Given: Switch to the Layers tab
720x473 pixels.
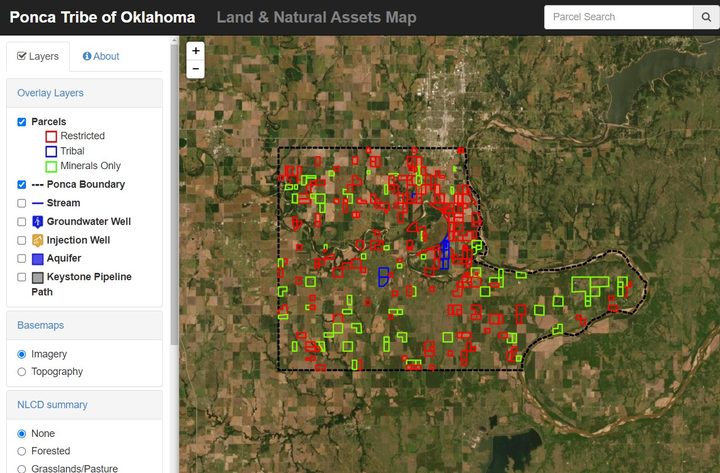Looking at the screenshot, I should pos(38,56).
